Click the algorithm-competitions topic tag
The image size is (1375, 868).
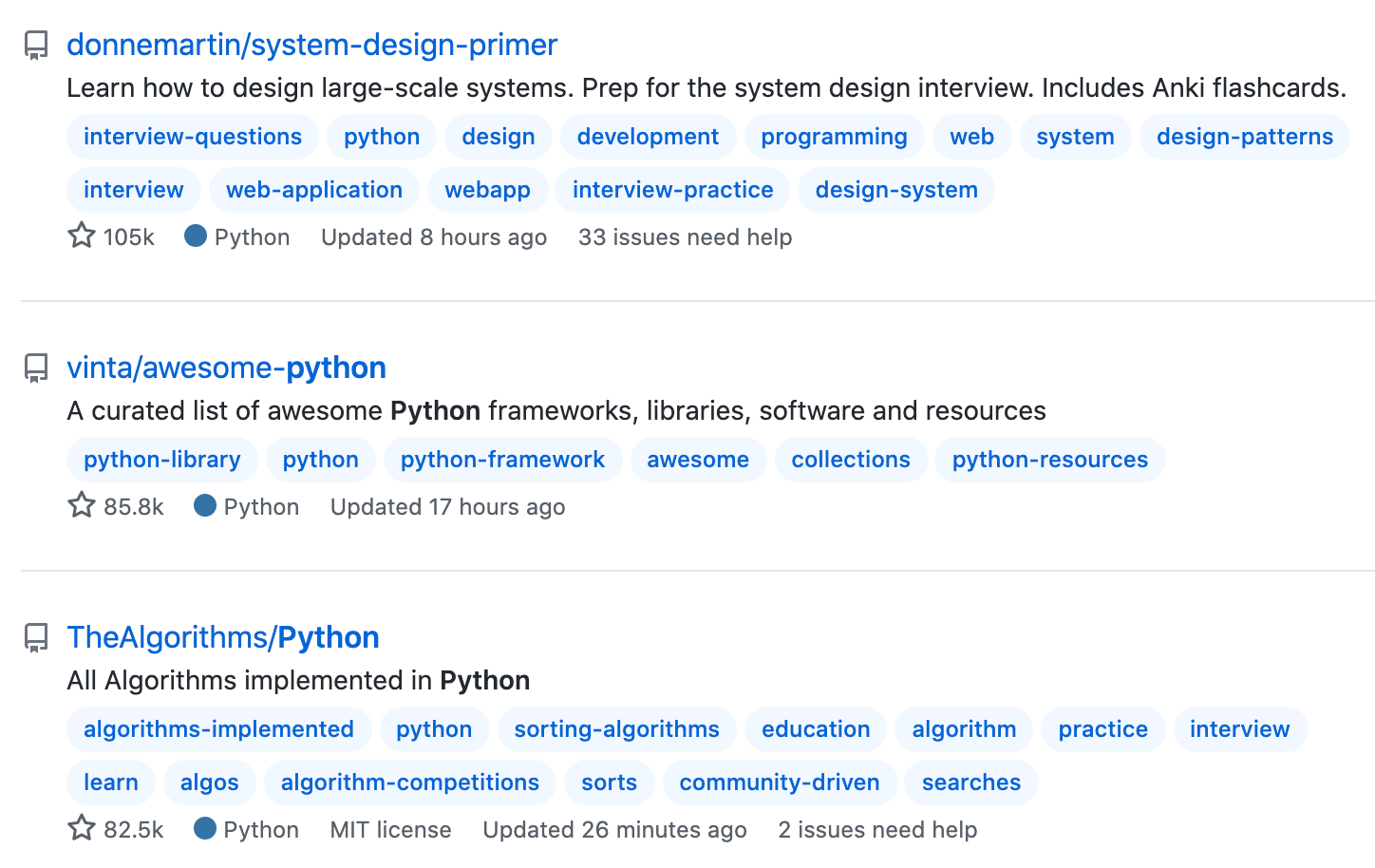coord(409,783)
